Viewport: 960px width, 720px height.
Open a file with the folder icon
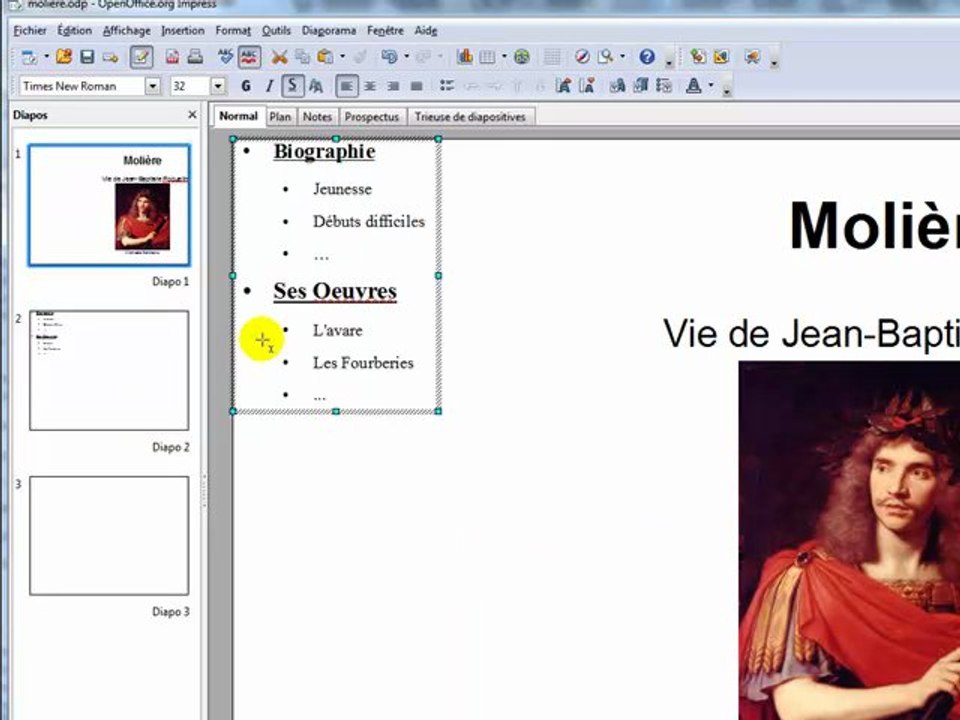tap(64, 57)
